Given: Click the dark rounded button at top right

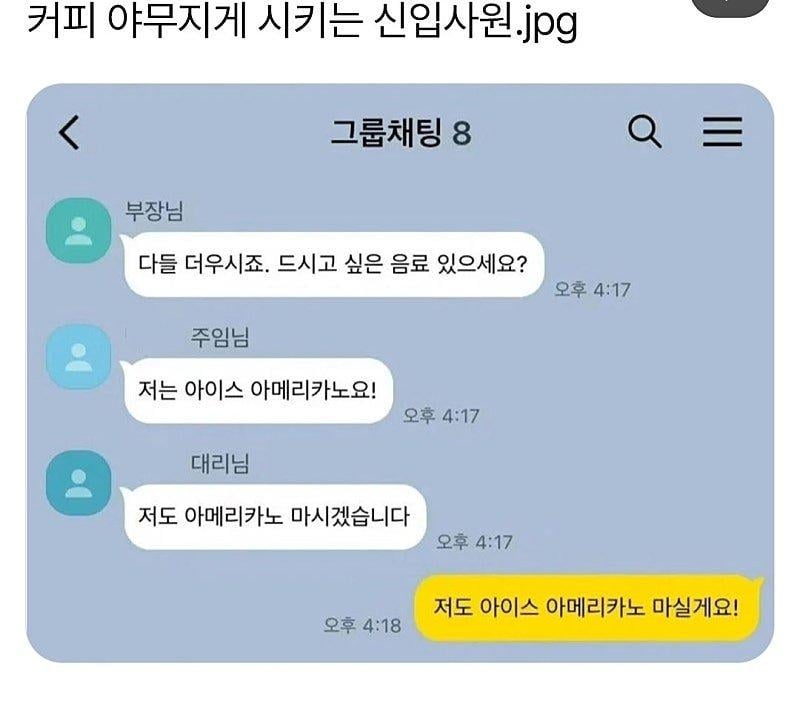Looking at the screenshot, I should coord(731,6).
